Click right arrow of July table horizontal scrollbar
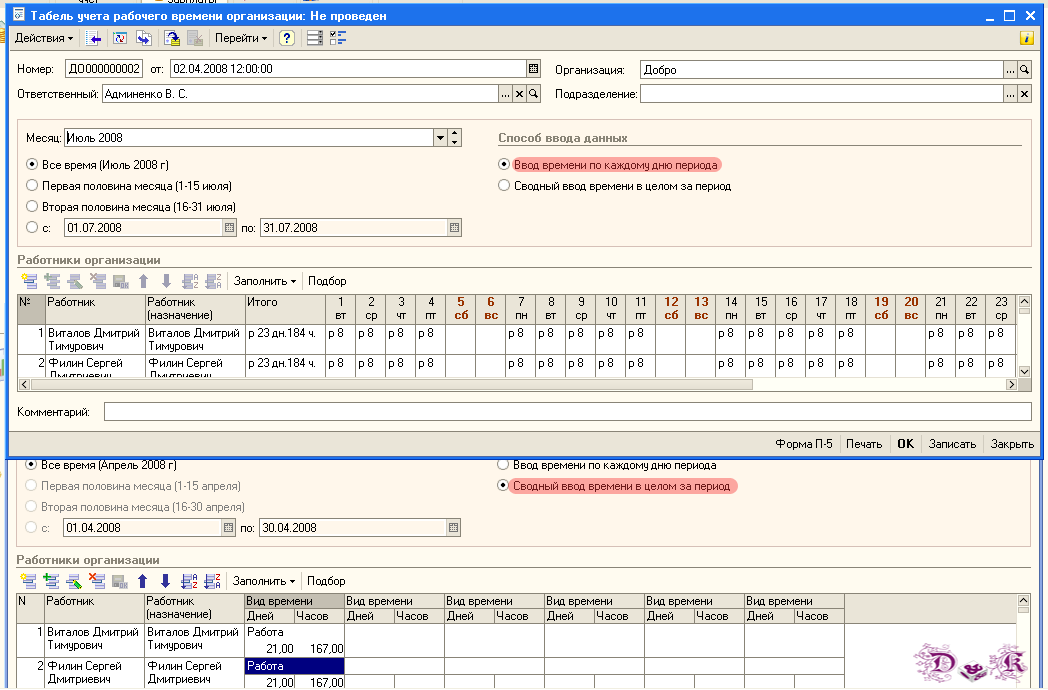The height and width of the screenshot is (690, 1048). click(1011, 384)
